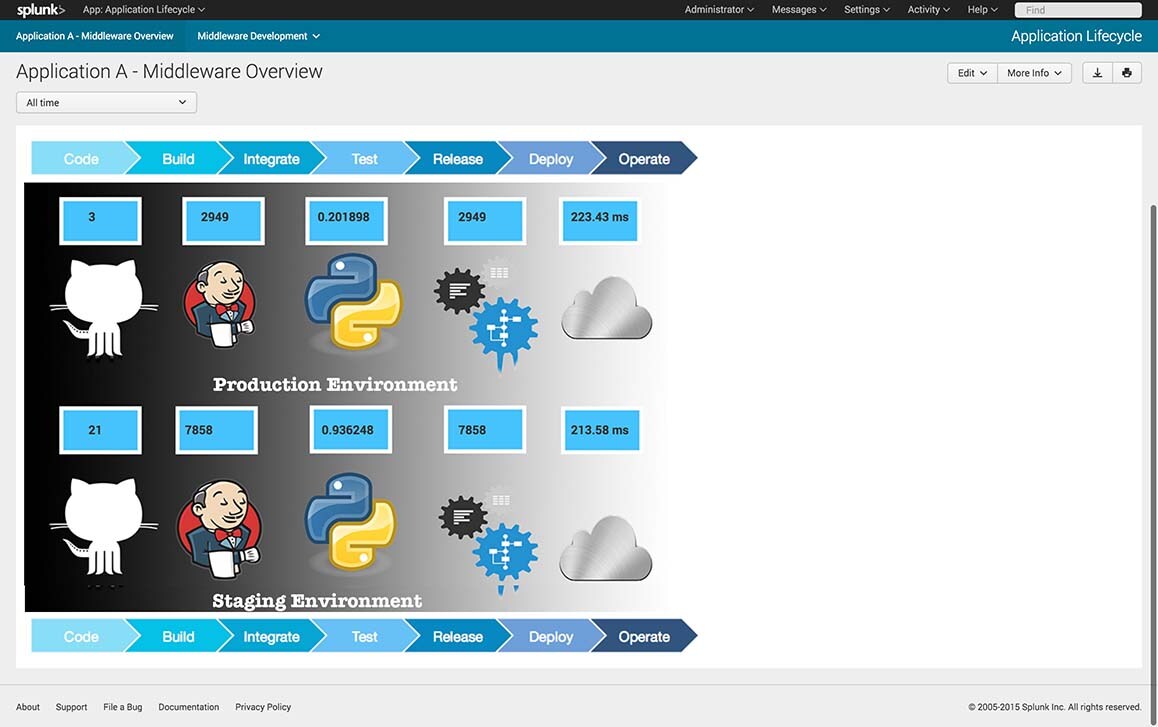Click the Staging GitHub Octocat icon
Image resolution: width=1158 pixels, height=727 pixels.
pos(103,528)
